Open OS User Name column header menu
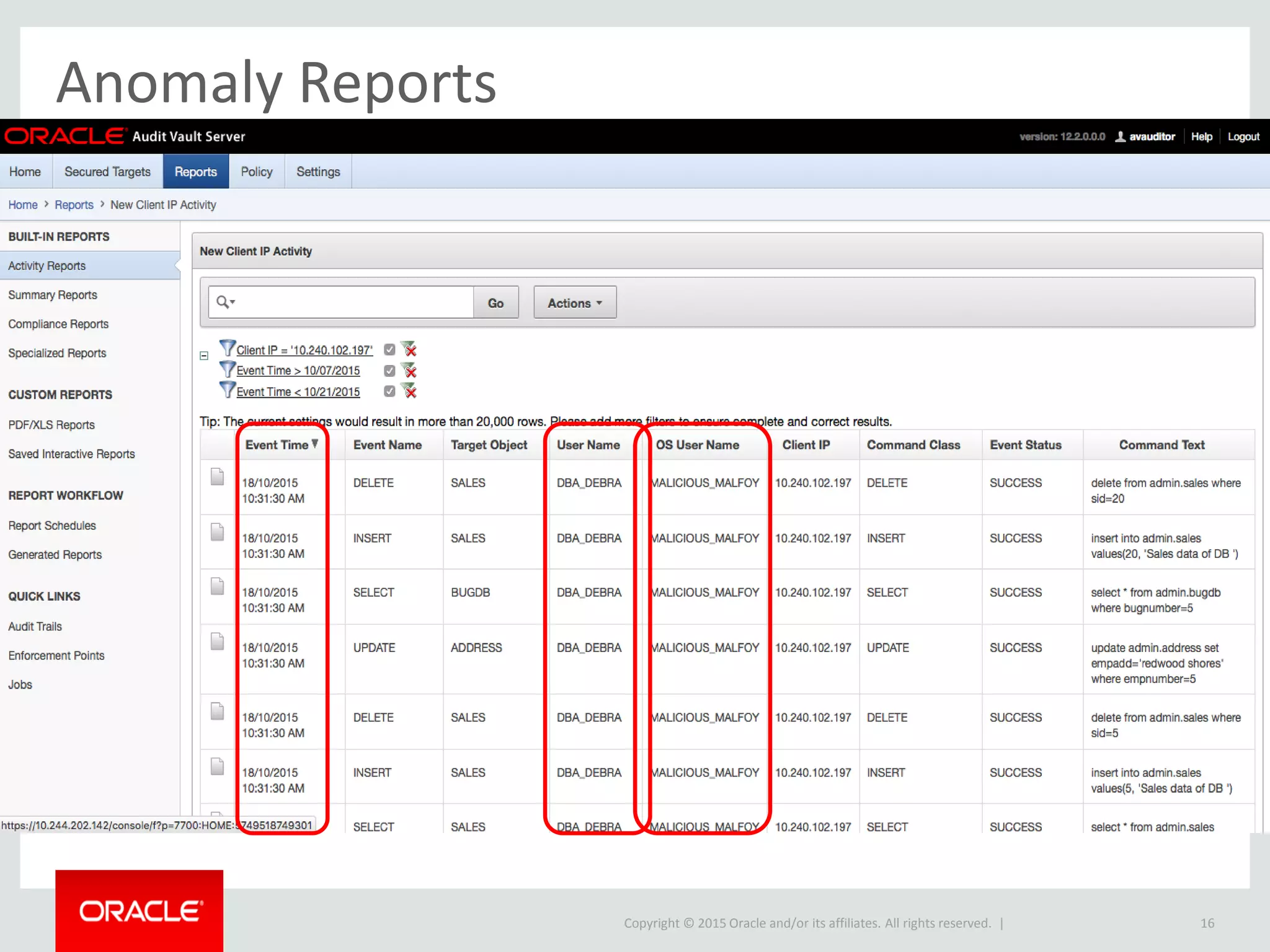The image size is (1270, 952). click(x=698, y=445)
